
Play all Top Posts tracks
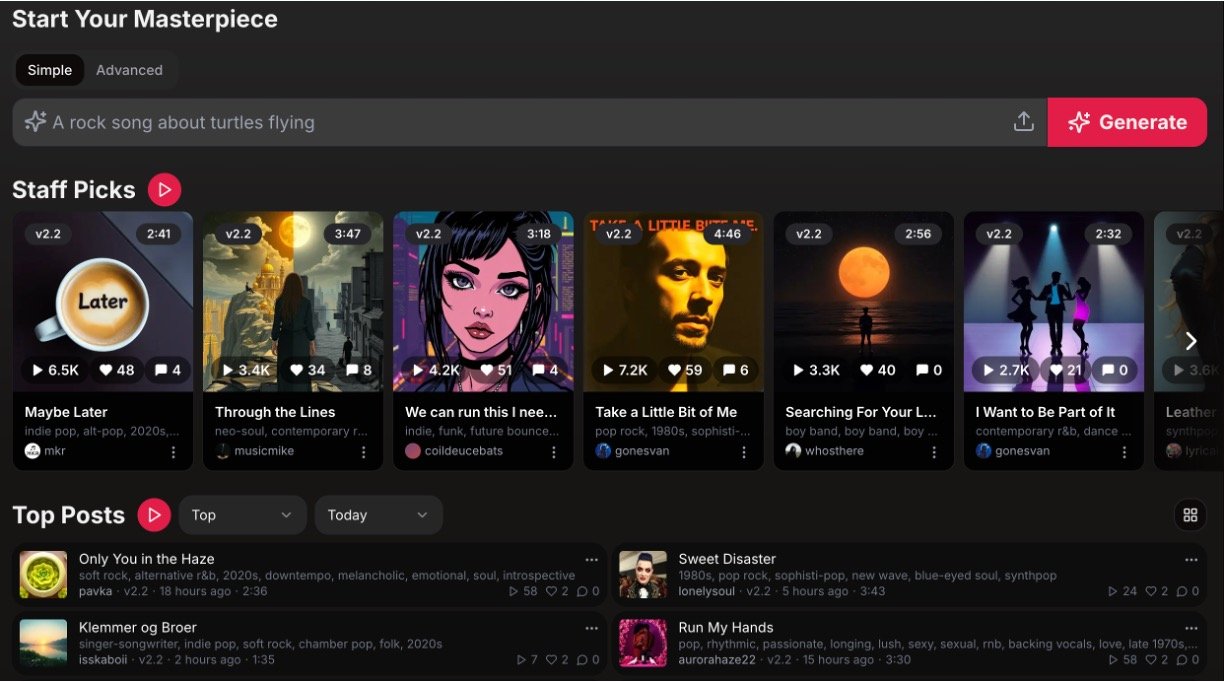(x=153, y=515)
